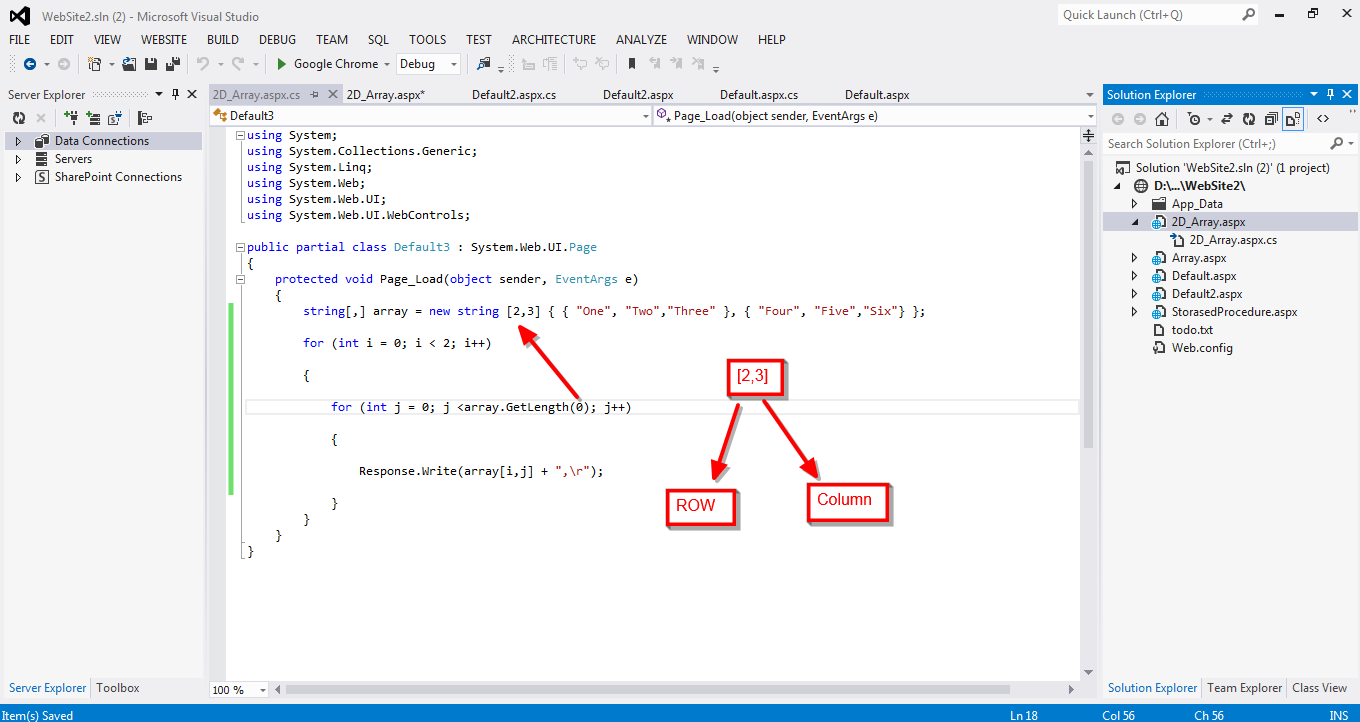Switch to the Team Explorer view
This screenshot has height=722, width=1360.
point(1243,688)
